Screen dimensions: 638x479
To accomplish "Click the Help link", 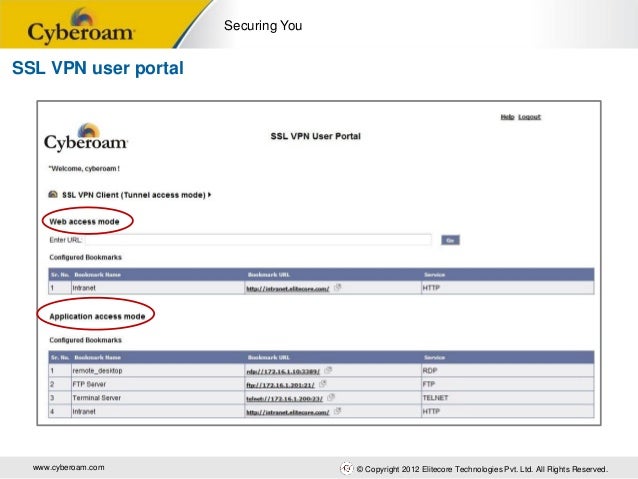I will point(507,117).
